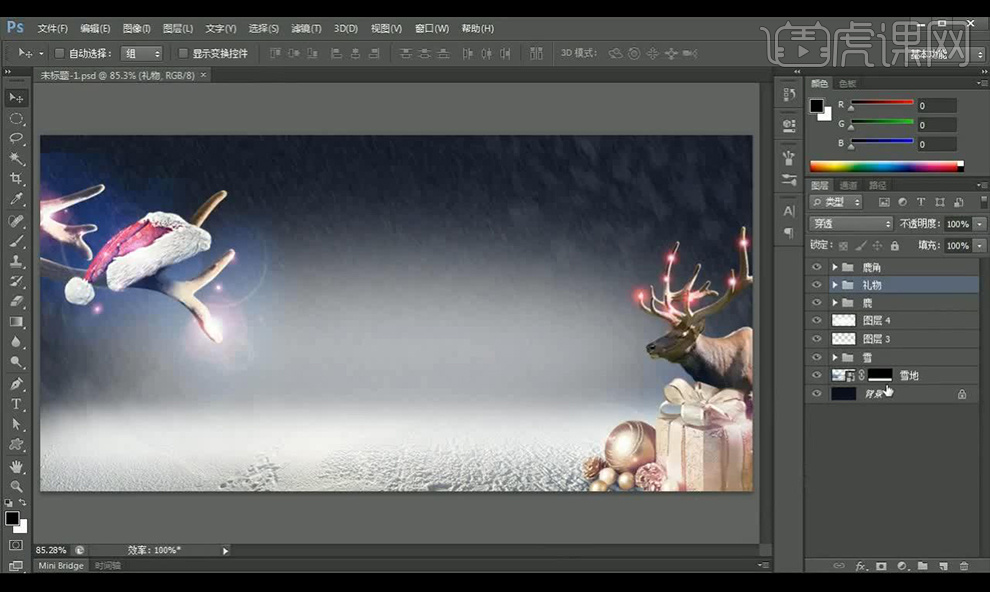Click the delete layer trash icon

pyautogui.click(x=964, y=566)
